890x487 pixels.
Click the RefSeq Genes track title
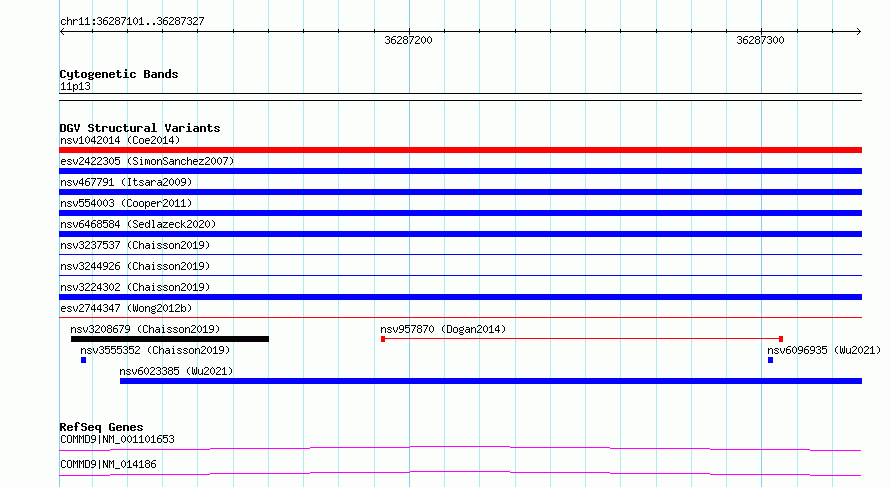point(101,427)
